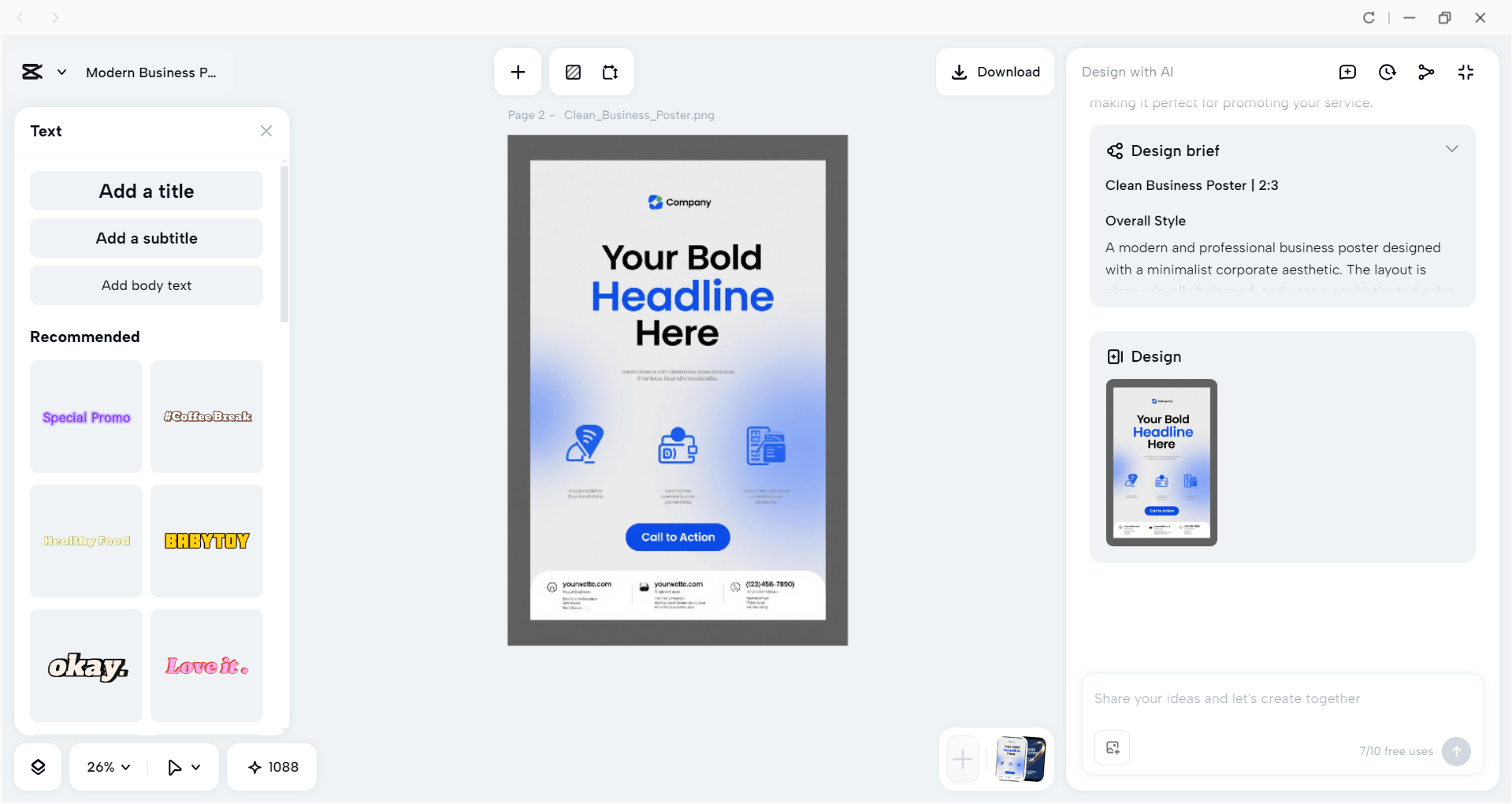Select the Healthy Food text style

(x=87, y=541)
